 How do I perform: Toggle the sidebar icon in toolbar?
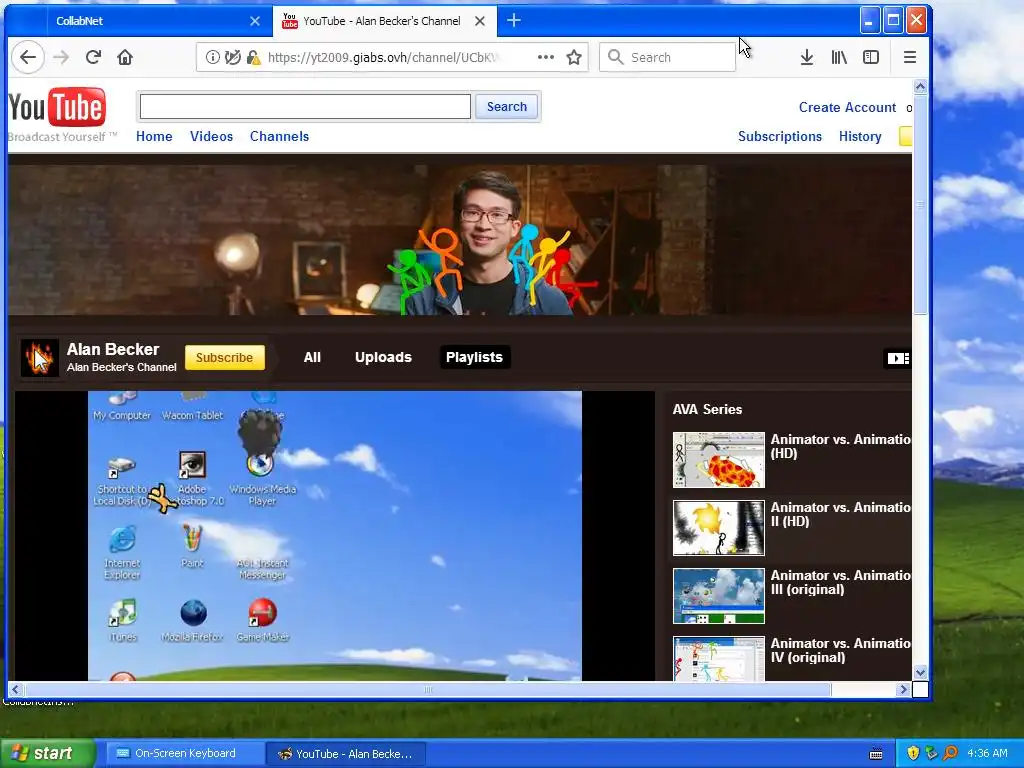point(871,57)
